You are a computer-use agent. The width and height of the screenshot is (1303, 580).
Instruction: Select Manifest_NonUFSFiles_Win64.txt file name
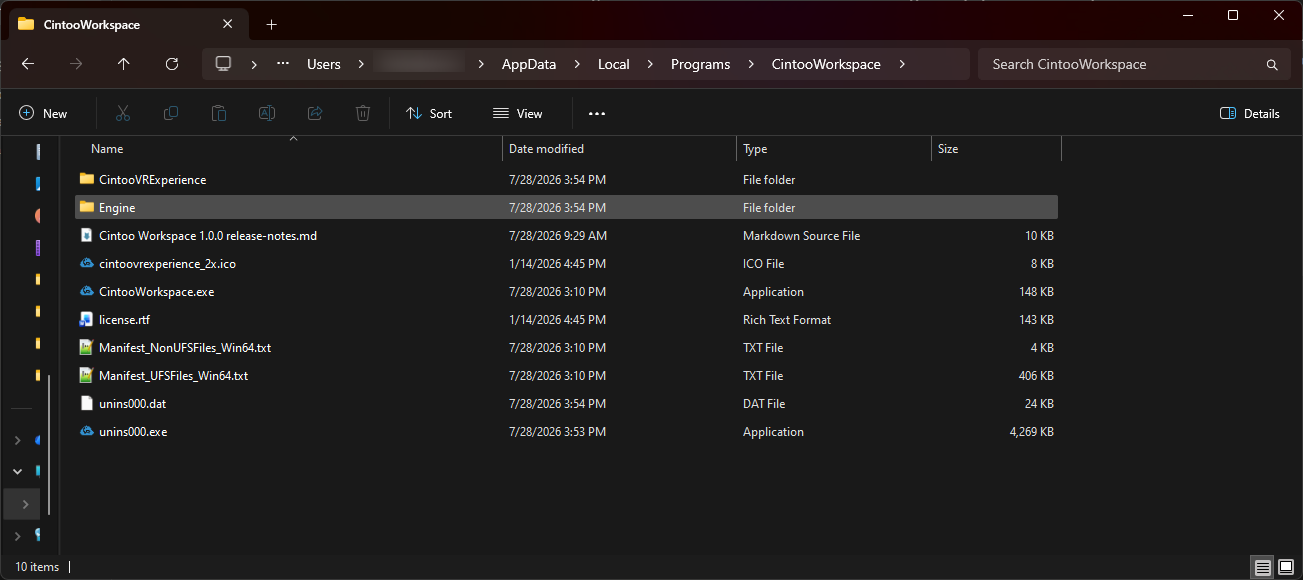[185, 348]
